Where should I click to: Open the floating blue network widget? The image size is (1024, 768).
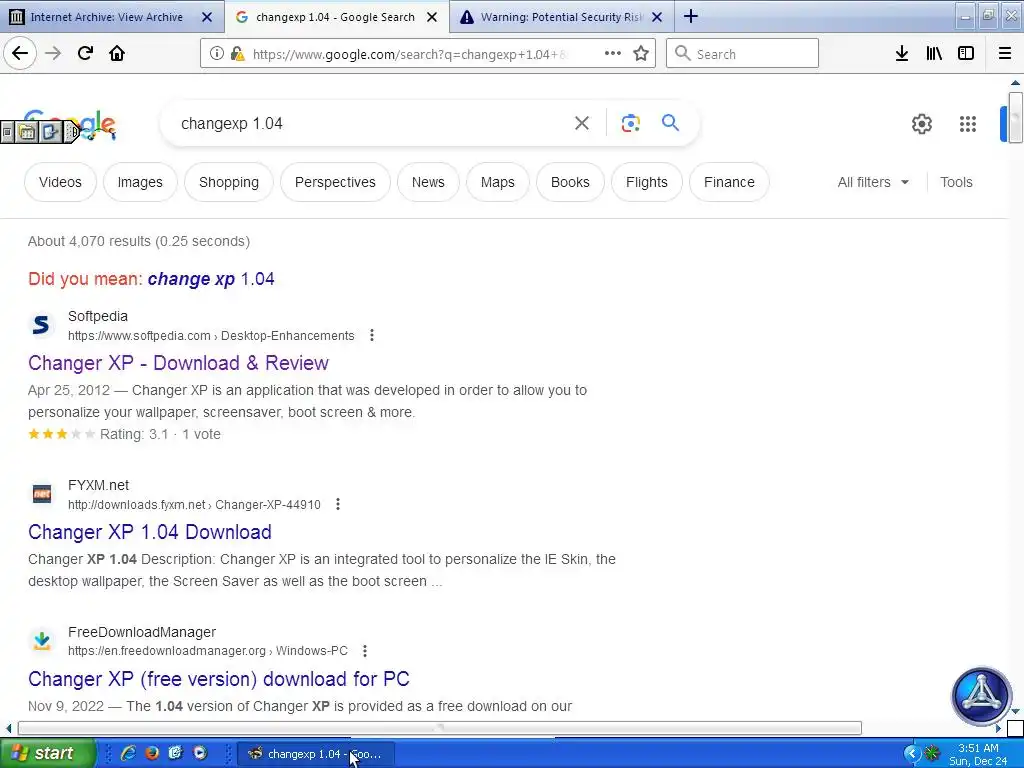click(981, 696)
